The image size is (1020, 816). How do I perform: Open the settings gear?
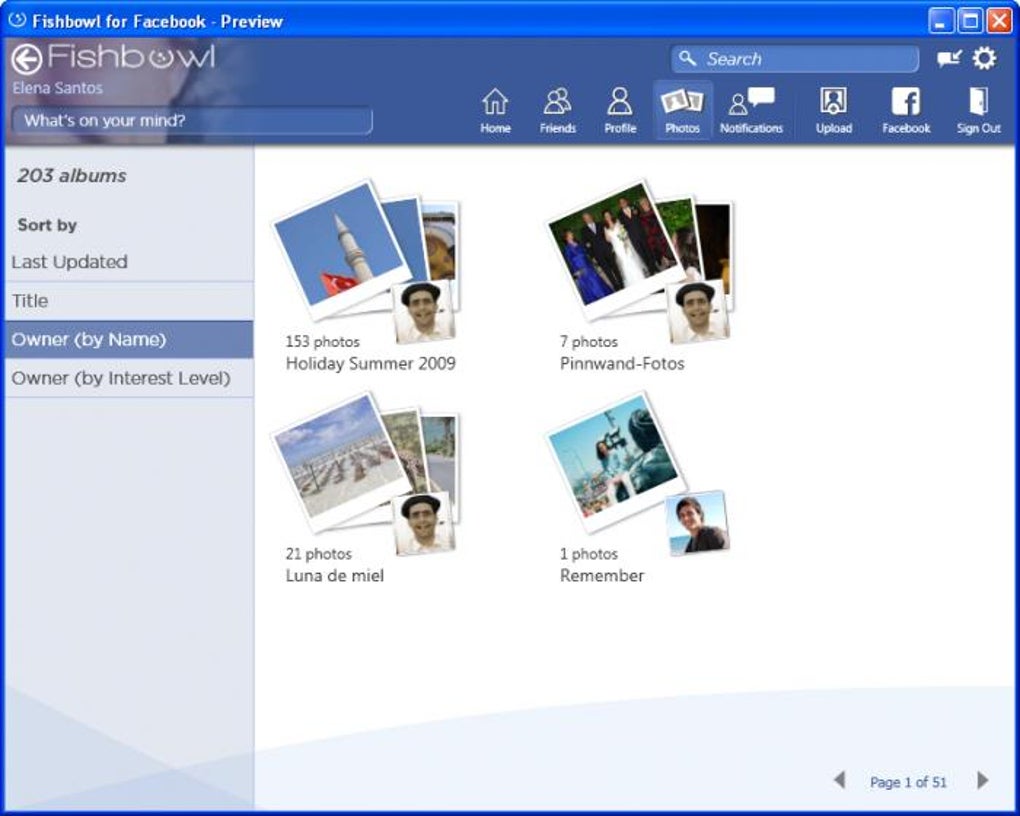[984, 59]
